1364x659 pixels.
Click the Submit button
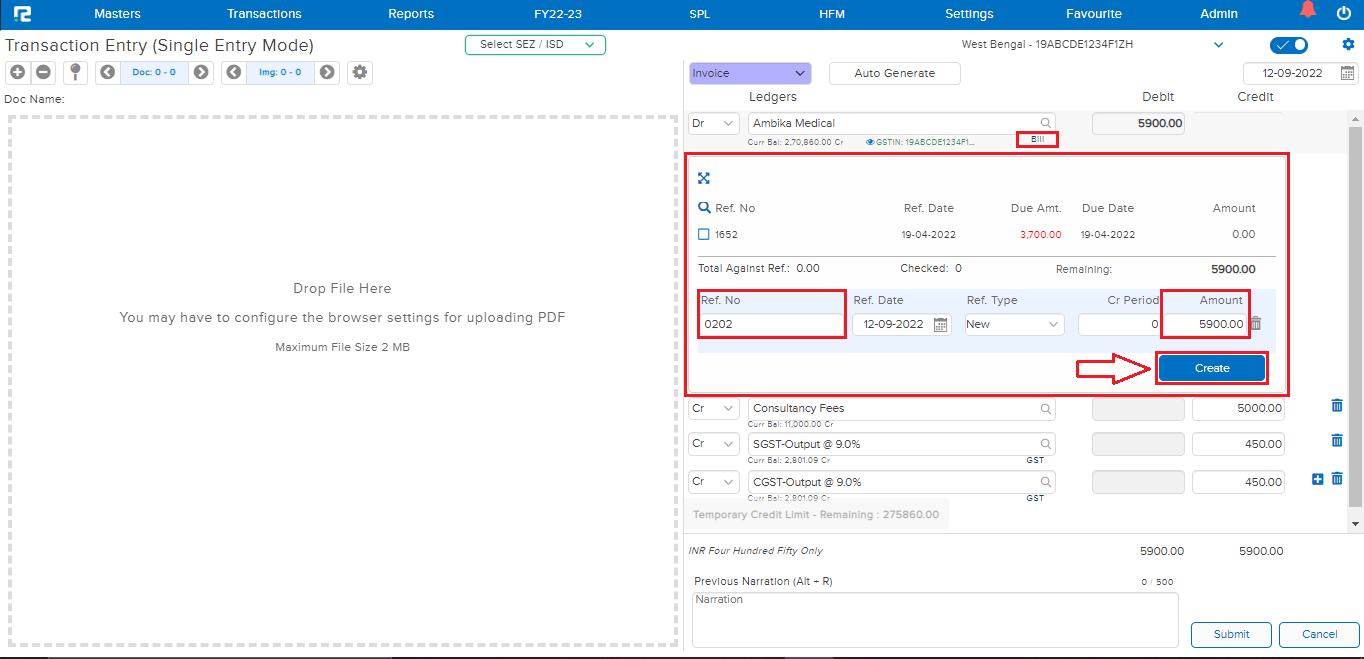click(x=1231, y=634)
